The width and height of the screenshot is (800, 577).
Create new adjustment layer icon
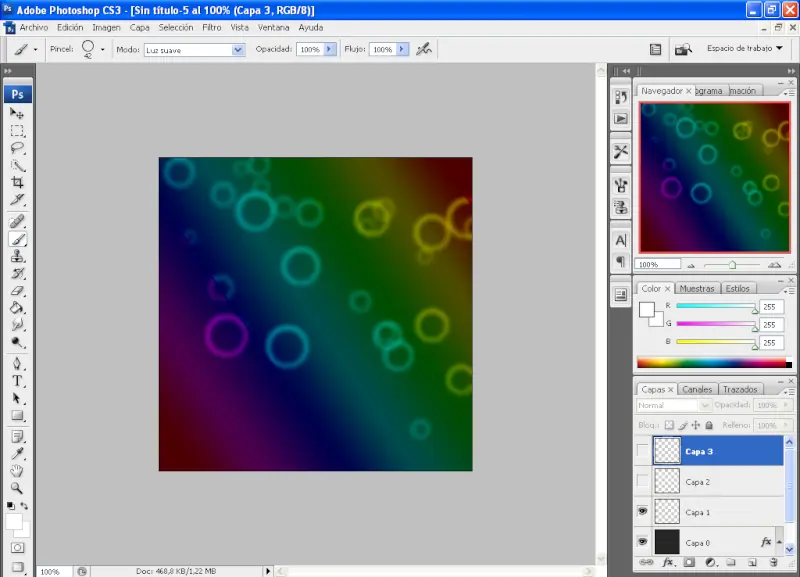710,562
